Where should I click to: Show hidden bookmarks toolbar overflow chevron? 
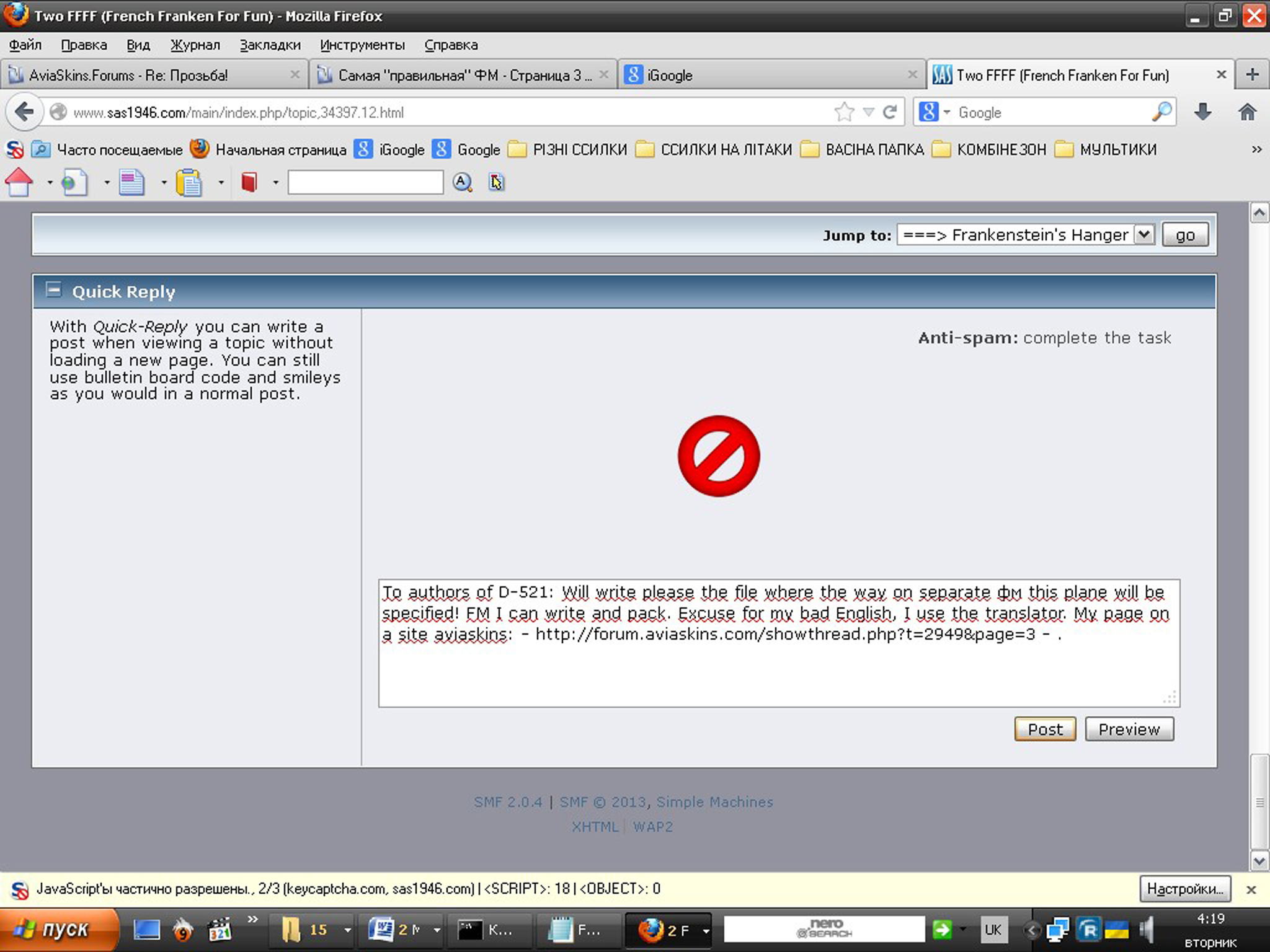click(1256, 149)
